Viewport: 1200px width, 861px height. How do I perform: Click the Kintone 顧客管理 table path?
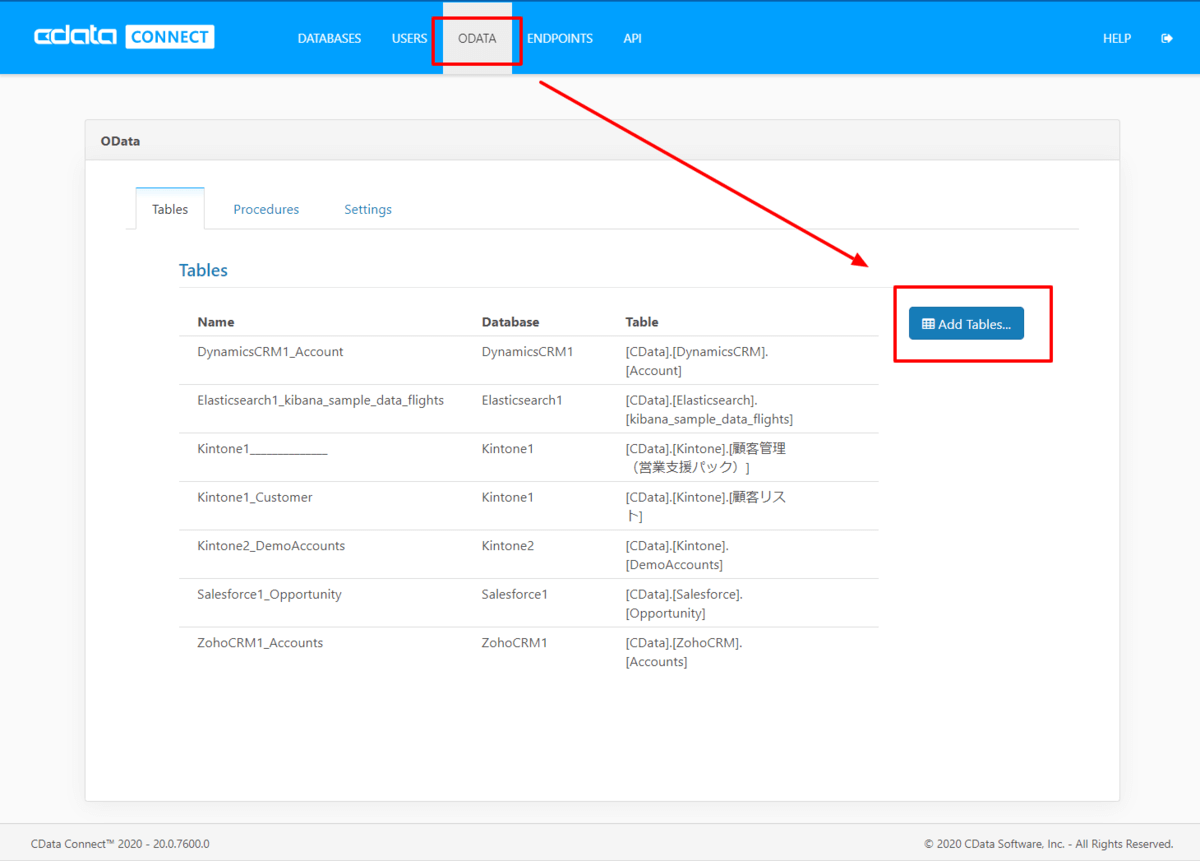click(x=706, y=458)
